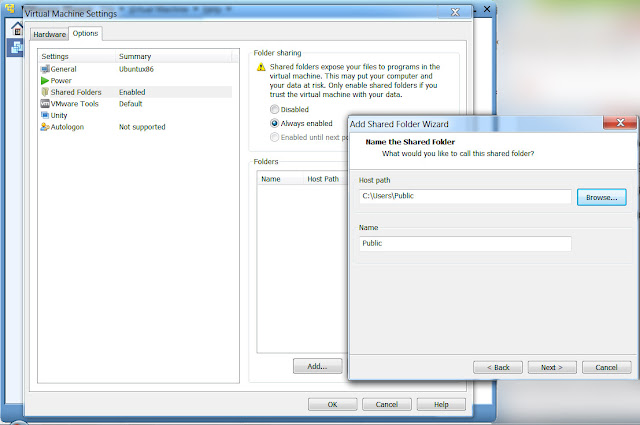Click the green Power arrow icon
The image size is (640, 425).
click(x=45, y=81)
